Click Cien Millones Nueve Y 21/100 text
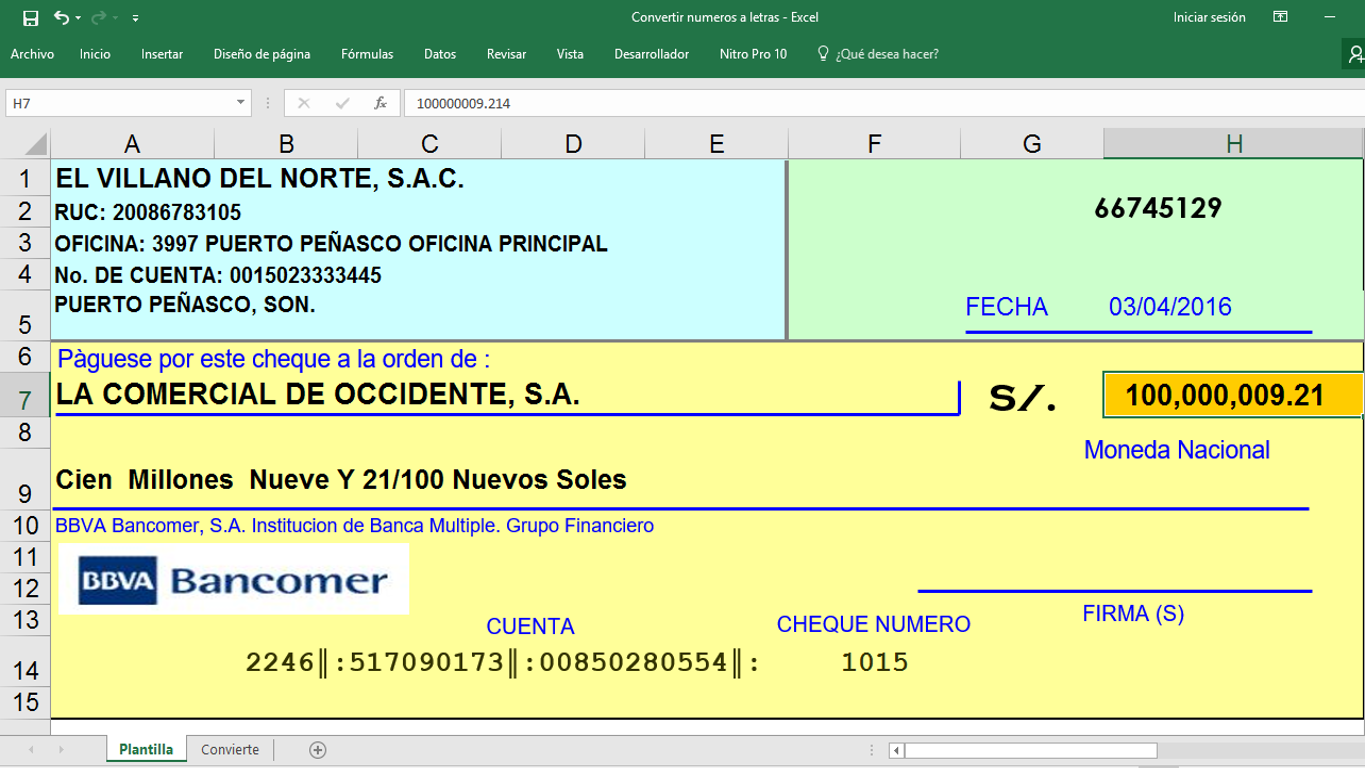This screenshot has height=768, width=1365. 341,480
